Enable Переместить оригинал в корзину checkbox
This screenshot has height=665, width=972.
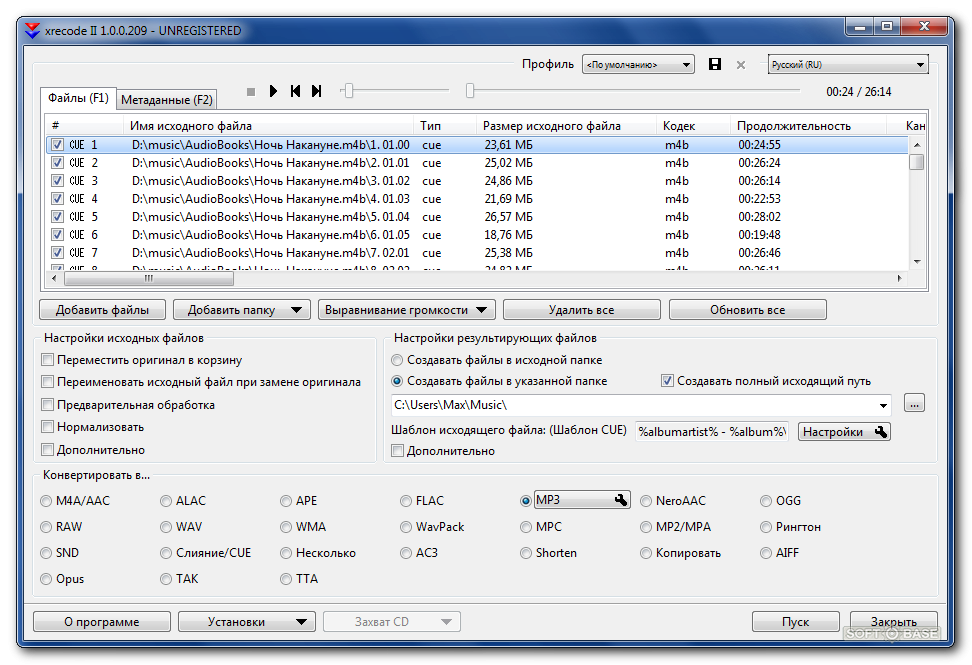(x=47, y=359)
